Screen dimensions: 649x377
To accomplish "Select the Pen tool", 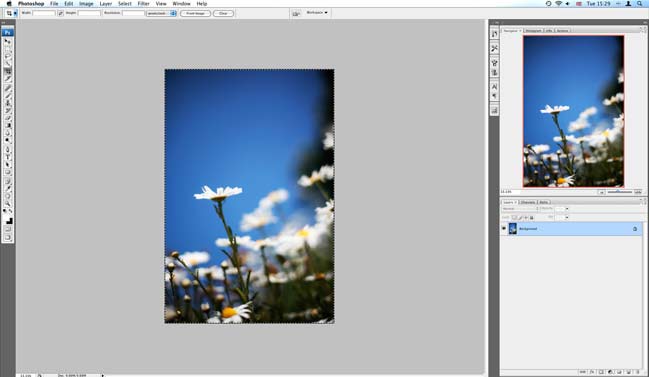I will coord(8,149).
